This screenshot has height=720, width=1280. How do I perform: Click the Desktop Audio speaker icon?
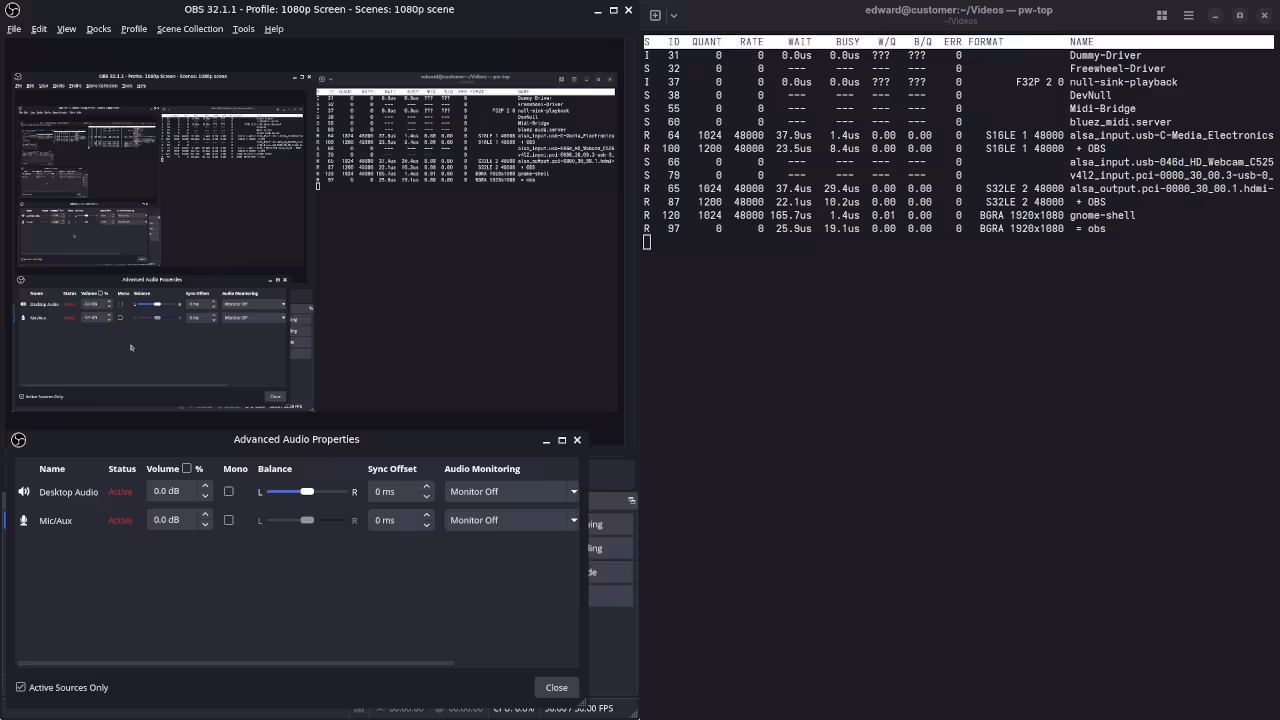(x=23, y=492)
